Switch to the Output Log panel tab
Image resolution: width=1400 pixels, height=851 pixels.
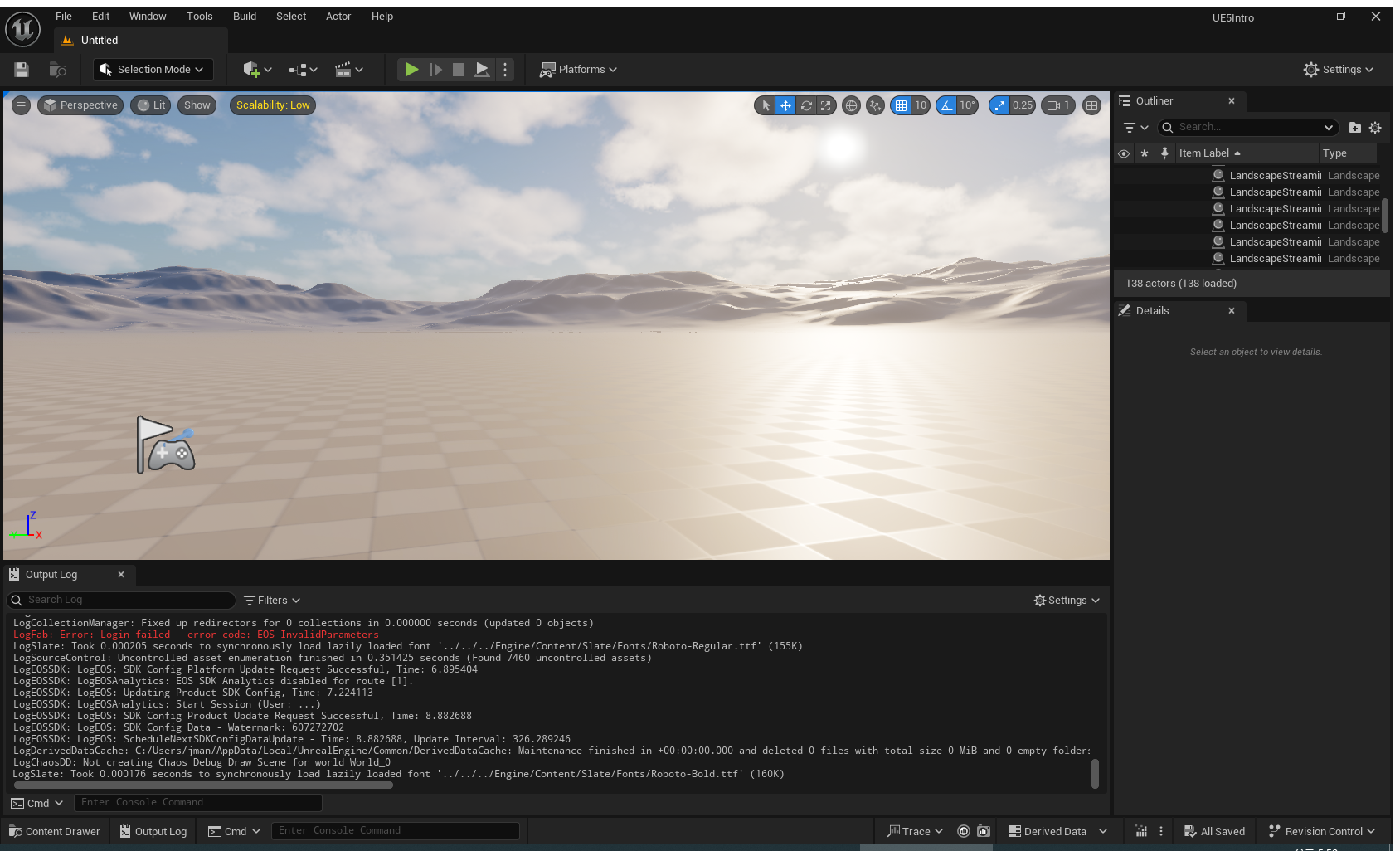tap(68, 575)
